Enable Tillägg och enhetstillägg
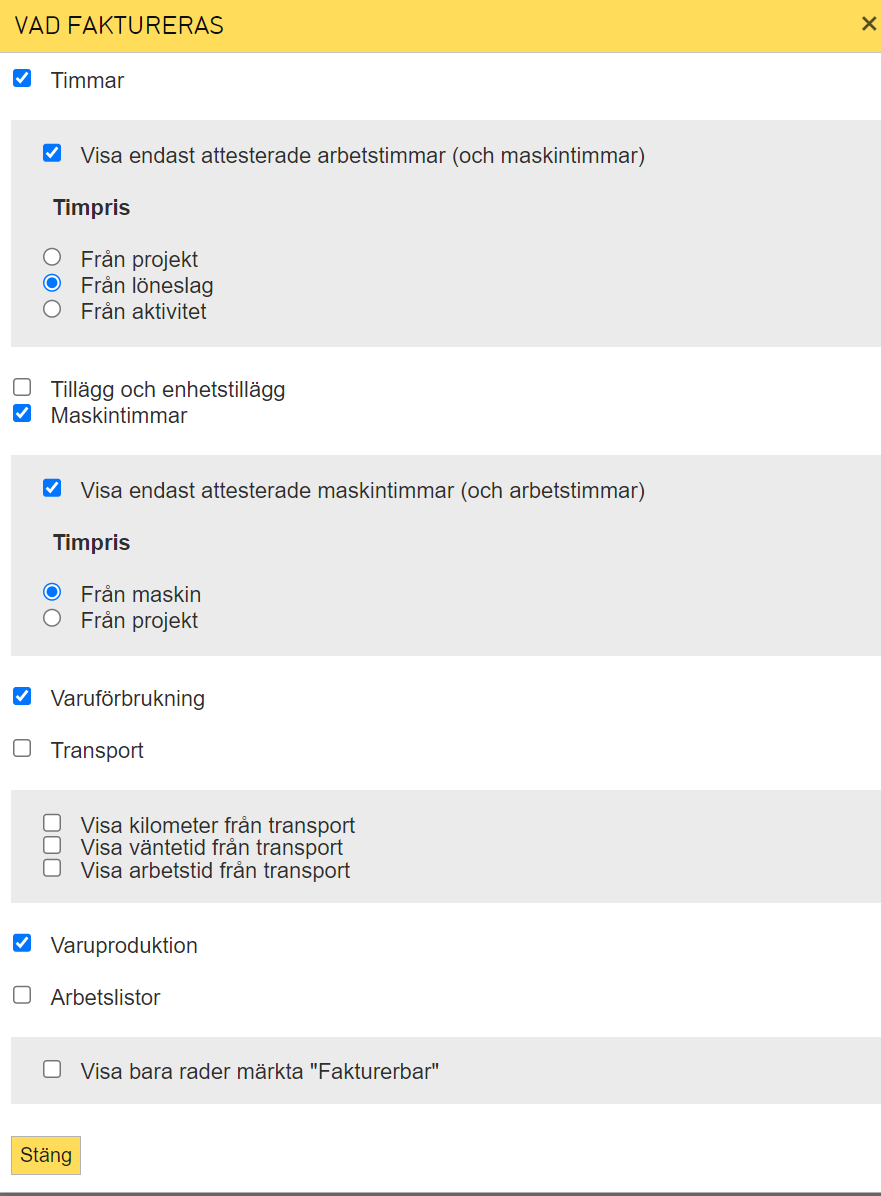This screenshot has width=881, height=1196. (22, 387)
